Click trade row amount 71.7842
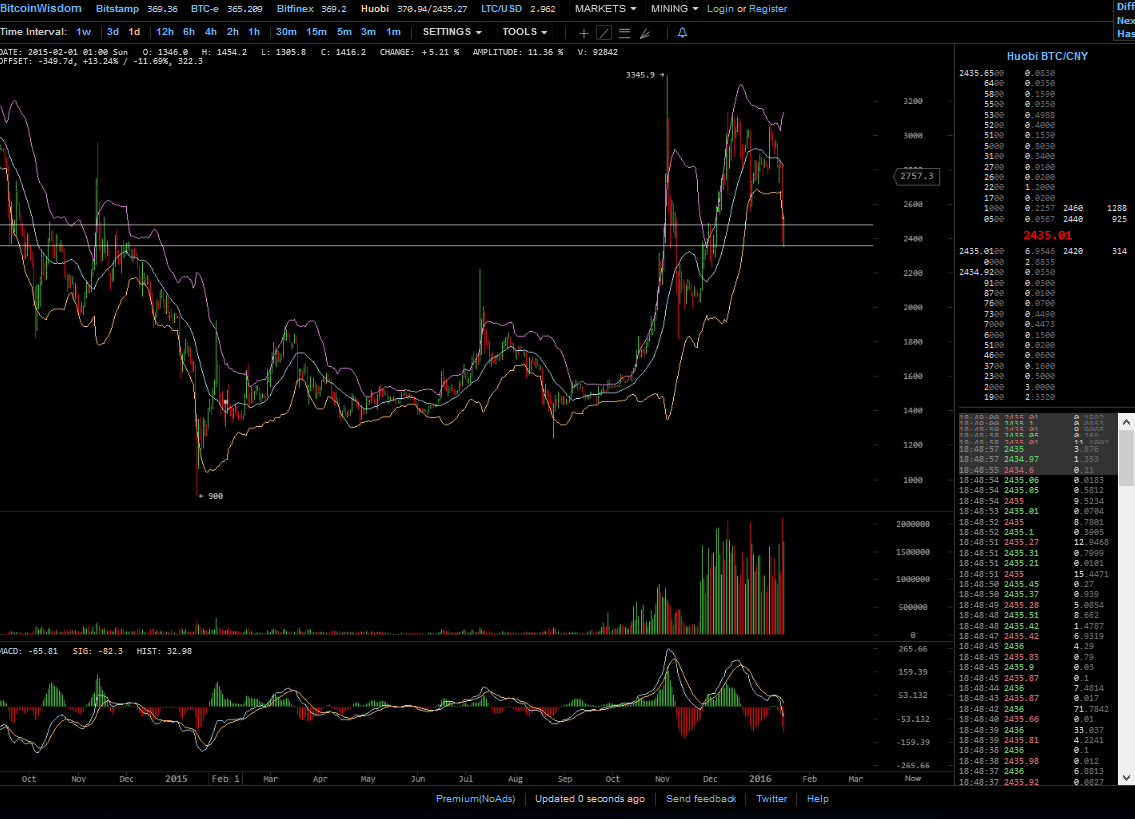 pyautogui.click(x=1091, y=709)
